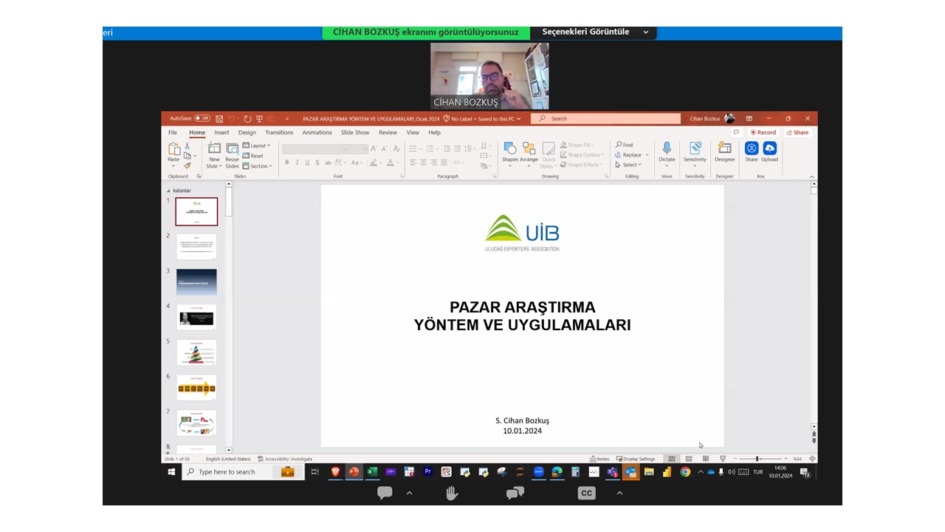Toggle the AutoSave switch

202,119
